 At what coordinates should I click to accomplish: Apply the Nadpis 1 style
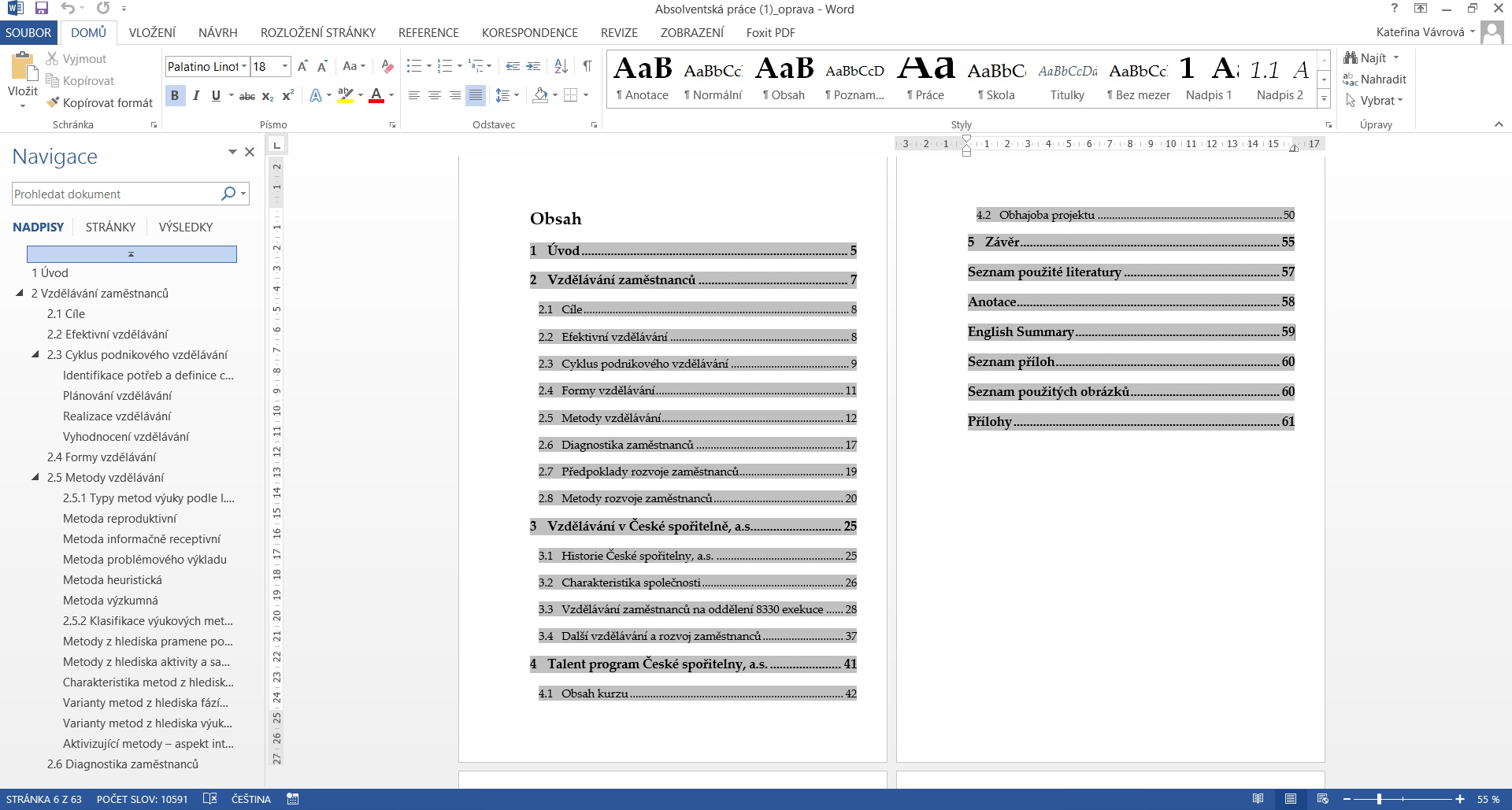coord(1209,78)
